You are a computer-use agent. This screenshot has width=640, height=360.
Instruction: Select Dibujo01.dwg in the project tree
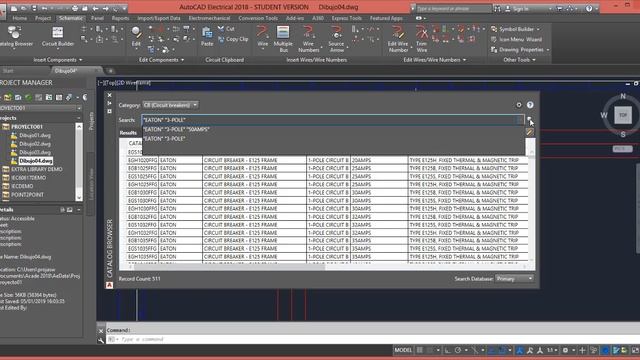pyautogui.click(x=35, y=135)
